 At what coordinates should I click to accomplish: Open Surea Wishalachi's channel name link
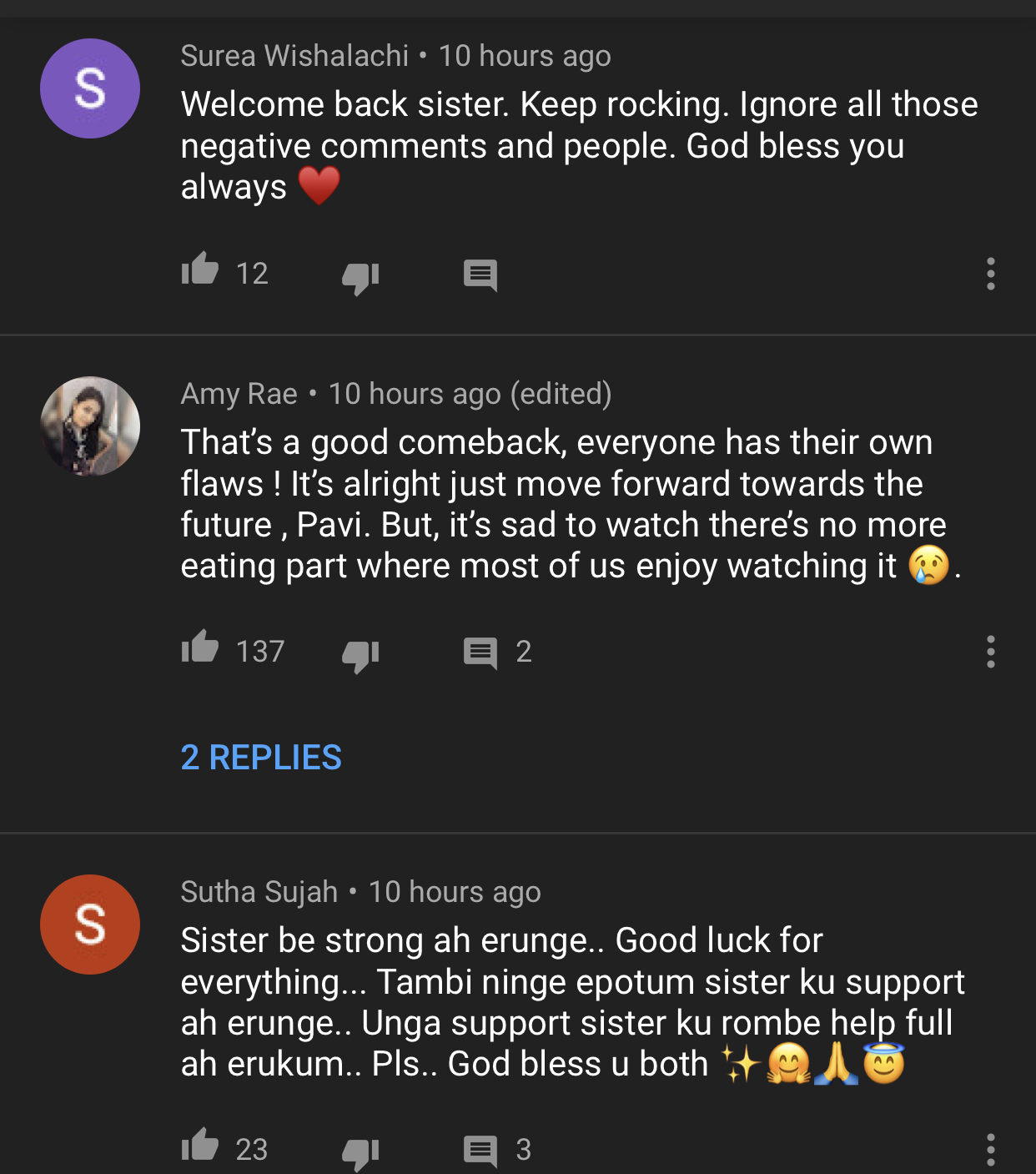[294, 56]
